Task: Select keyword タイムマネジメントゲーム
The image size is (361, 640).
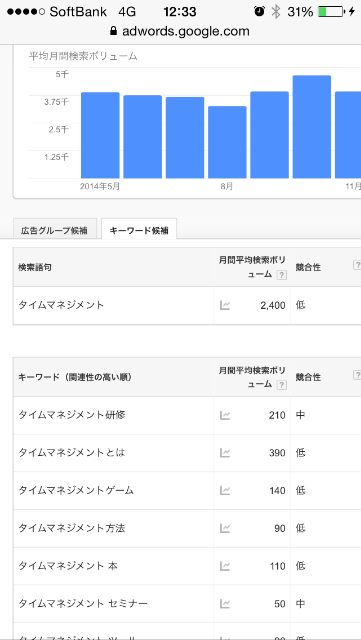Action: tap(76, 490)
